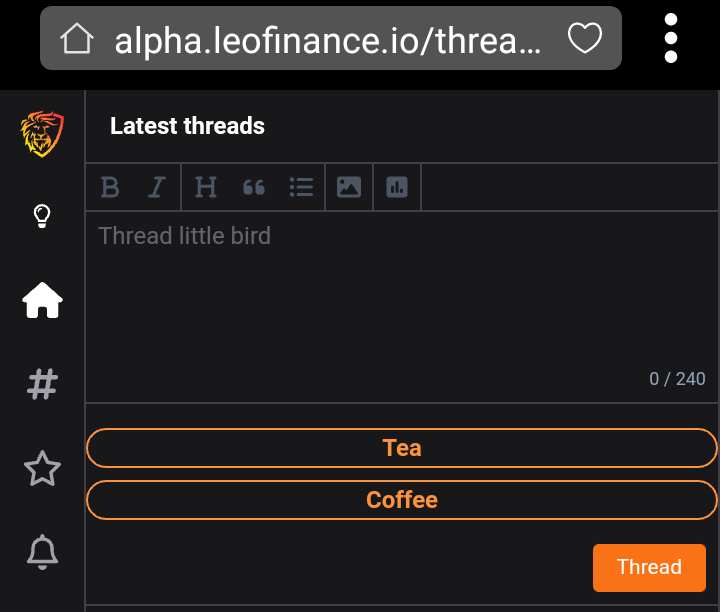Click the 'Thread little bird' text area

[402, 307]
